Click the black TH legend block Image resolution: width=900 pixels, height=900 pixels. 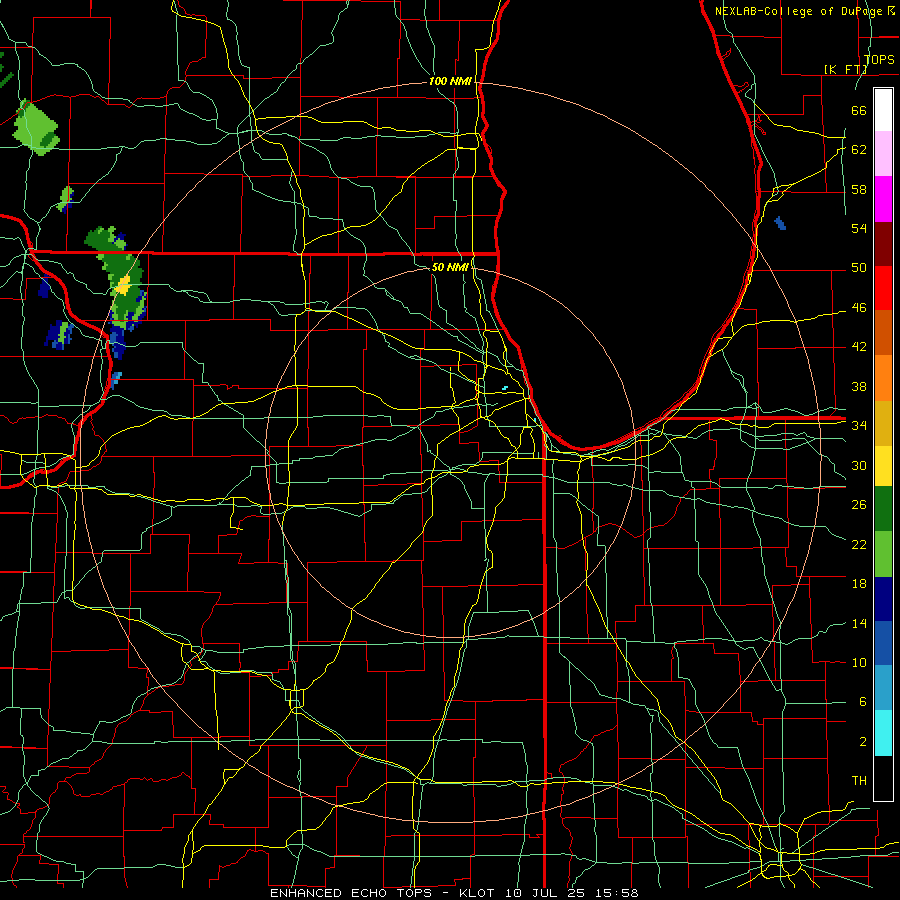coord(883,778)
